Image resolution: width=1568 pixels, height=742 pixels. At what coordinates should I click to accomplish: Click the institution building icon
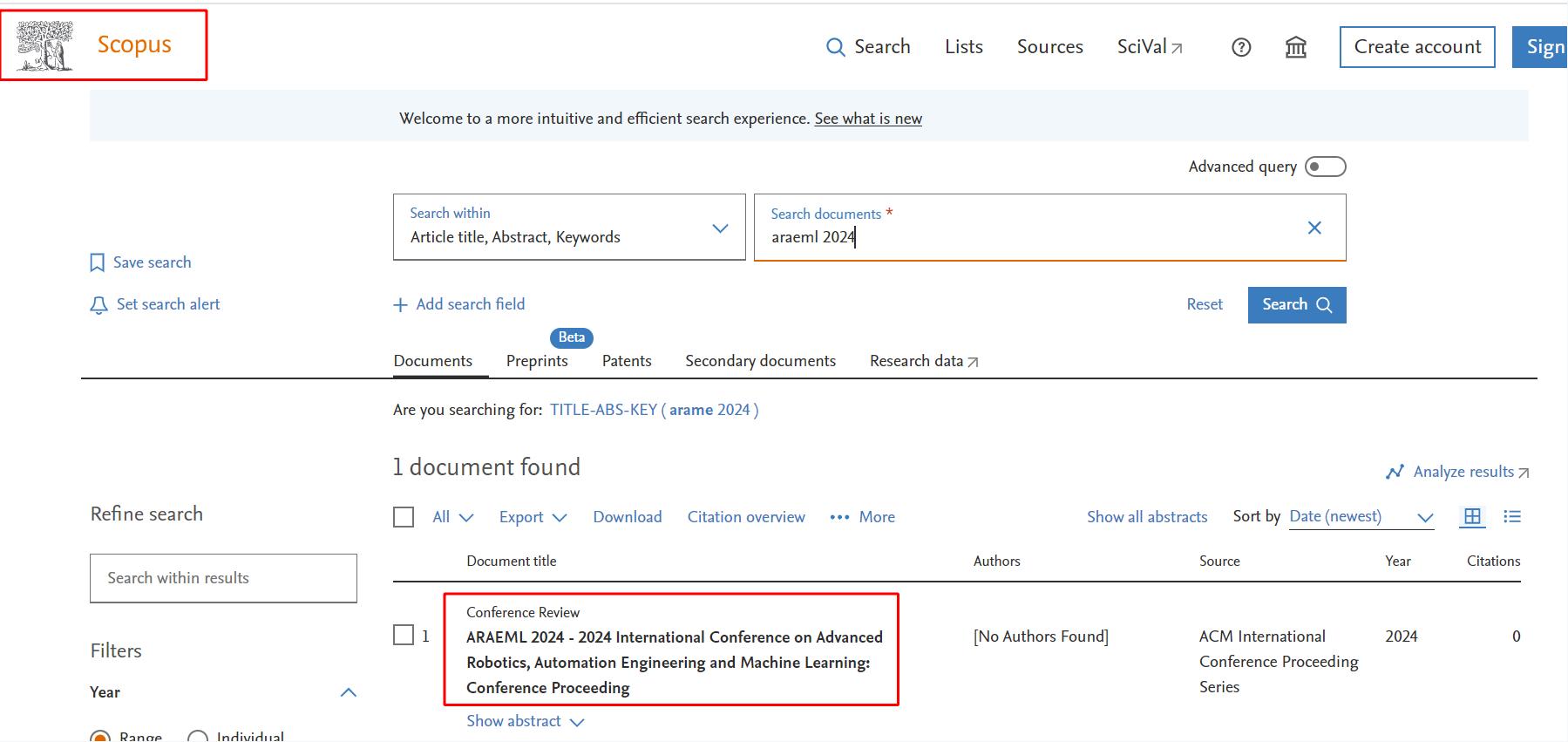pos(1296,47)
